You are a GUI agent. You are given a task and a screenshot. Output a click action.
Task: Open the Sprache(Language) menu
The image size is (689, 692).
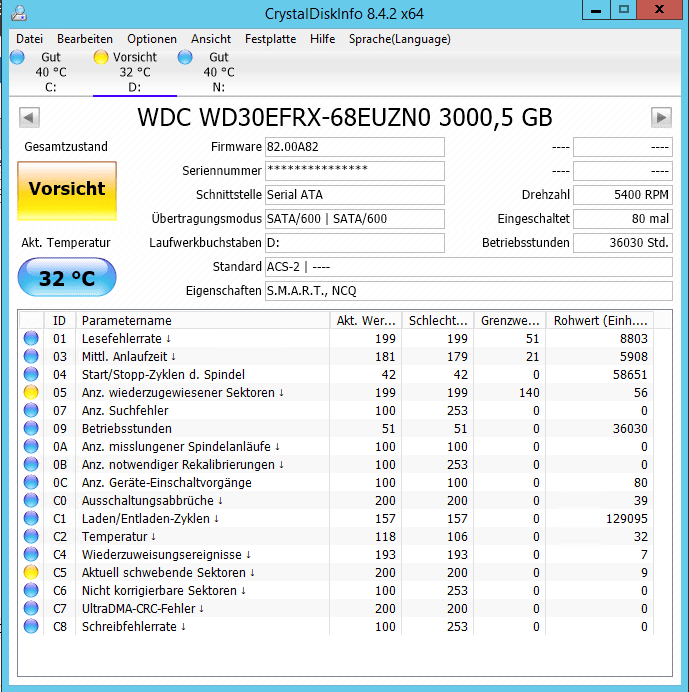coord(399,39)
